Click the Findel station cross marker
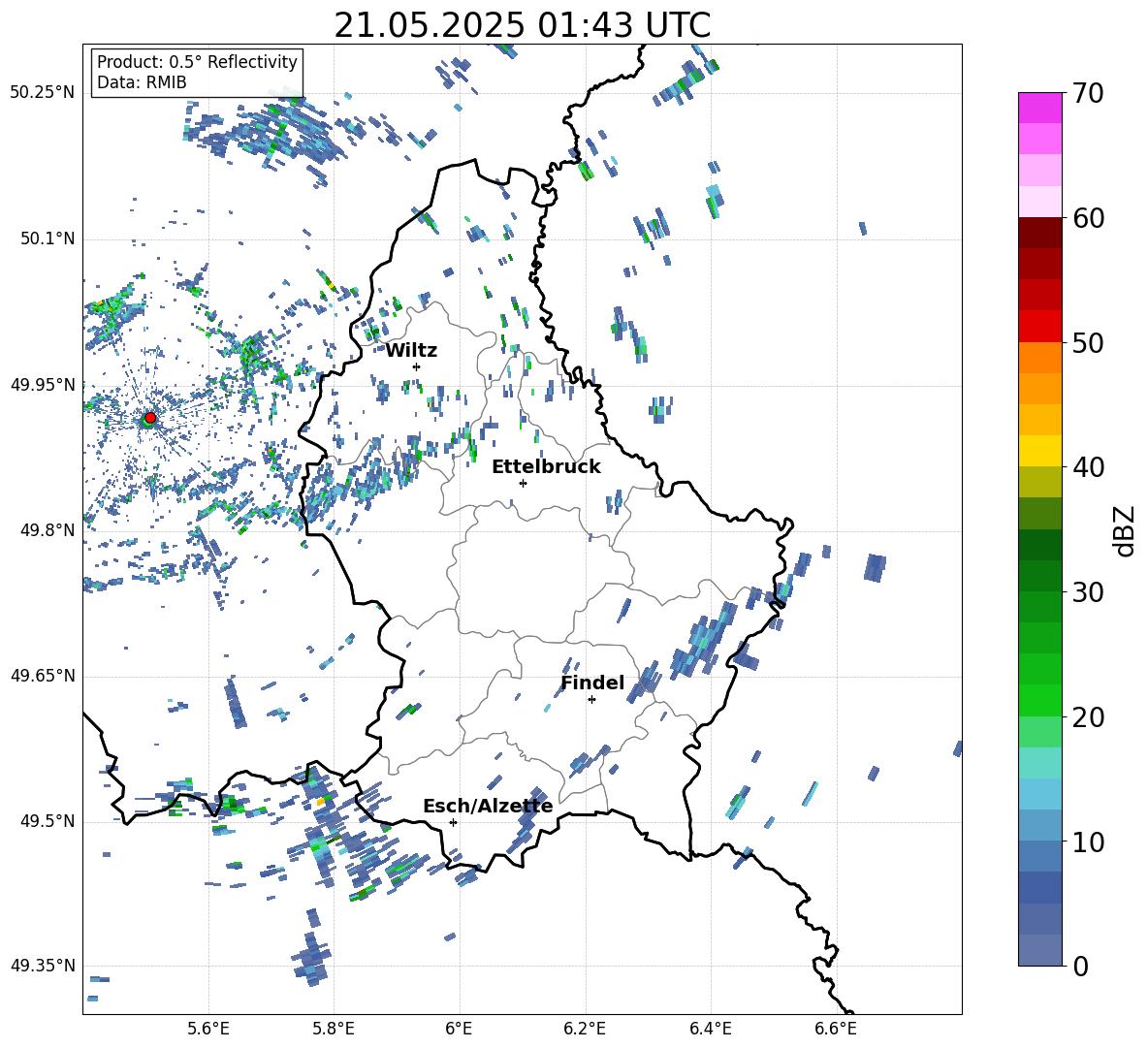1148x1048 pixels. (x=591, y=700)
